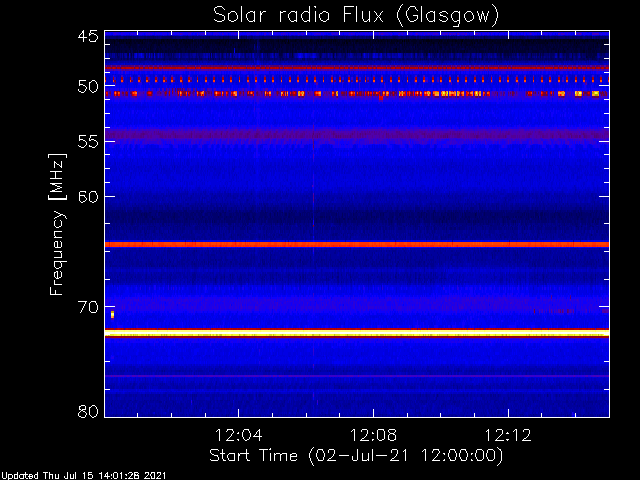The width and height of the screenshot is (640, 480).
Task: Click the solid red band near 64 MHz
Action: (357, 244)
